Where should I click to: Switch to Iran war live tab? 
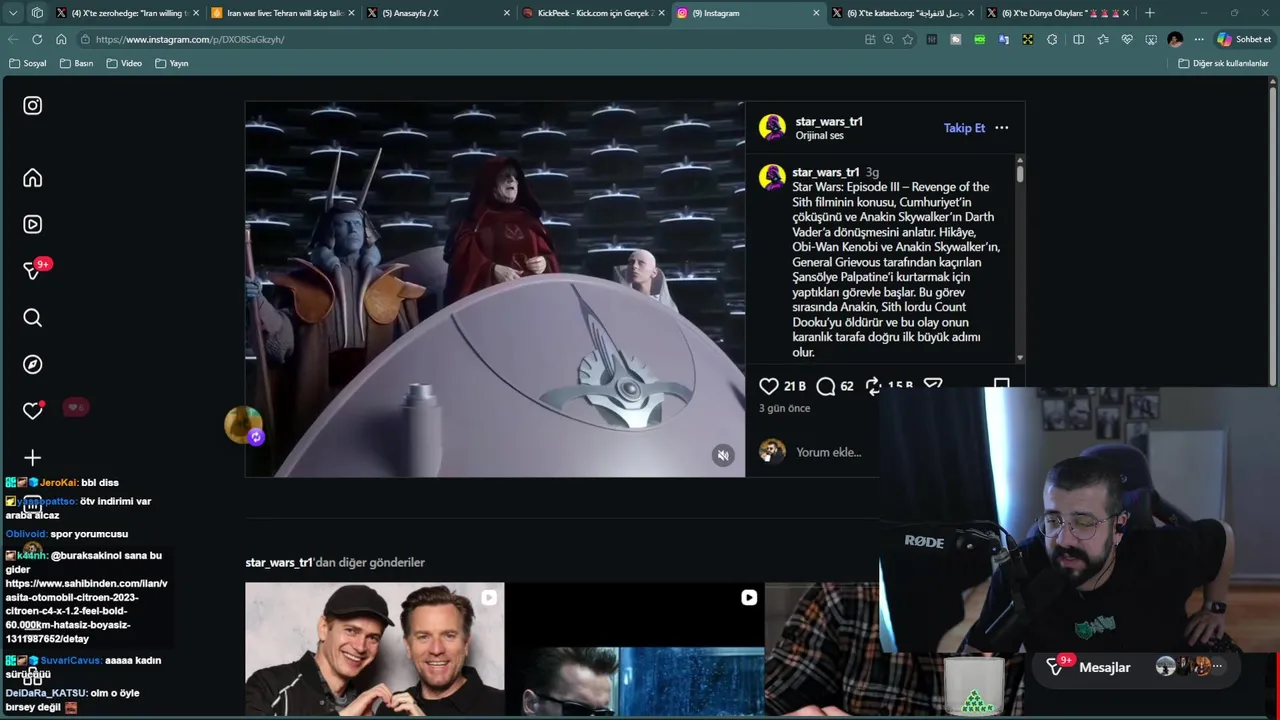(282, 13)
